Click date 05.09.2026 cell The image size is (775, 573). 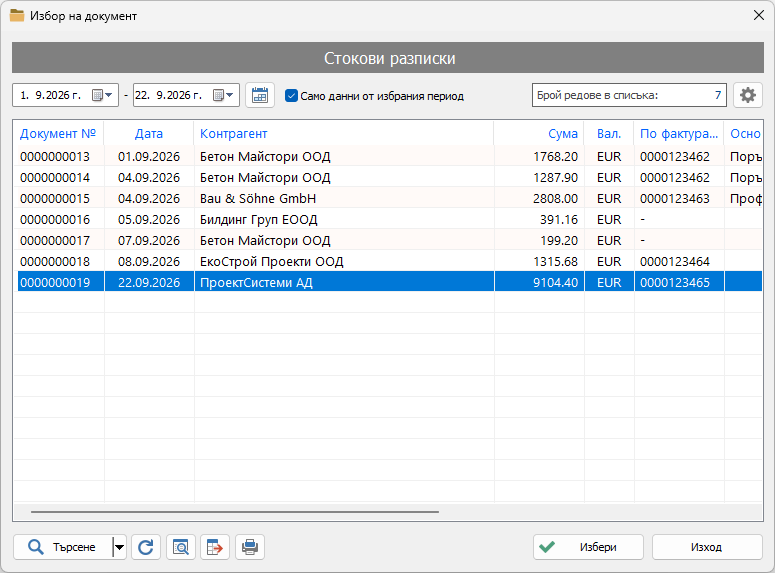click(149, 220)
